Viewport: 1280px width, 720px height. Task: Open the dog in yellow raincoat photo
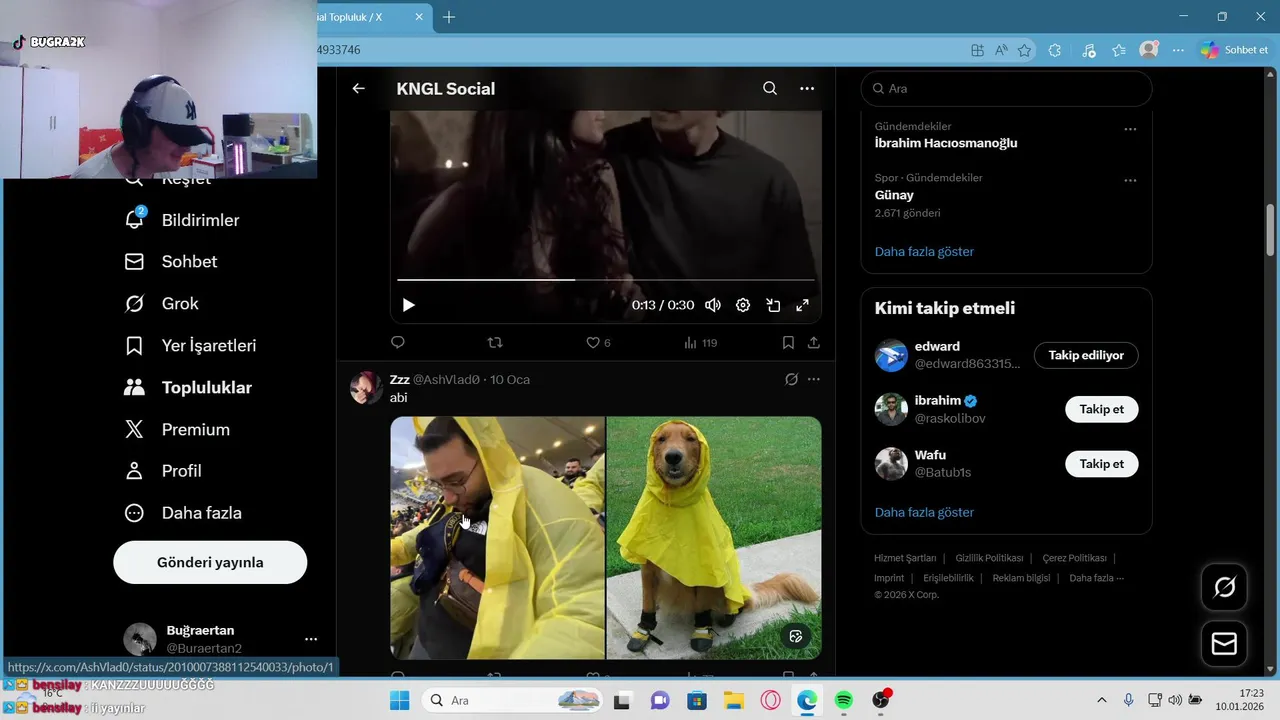coord(714,537)
